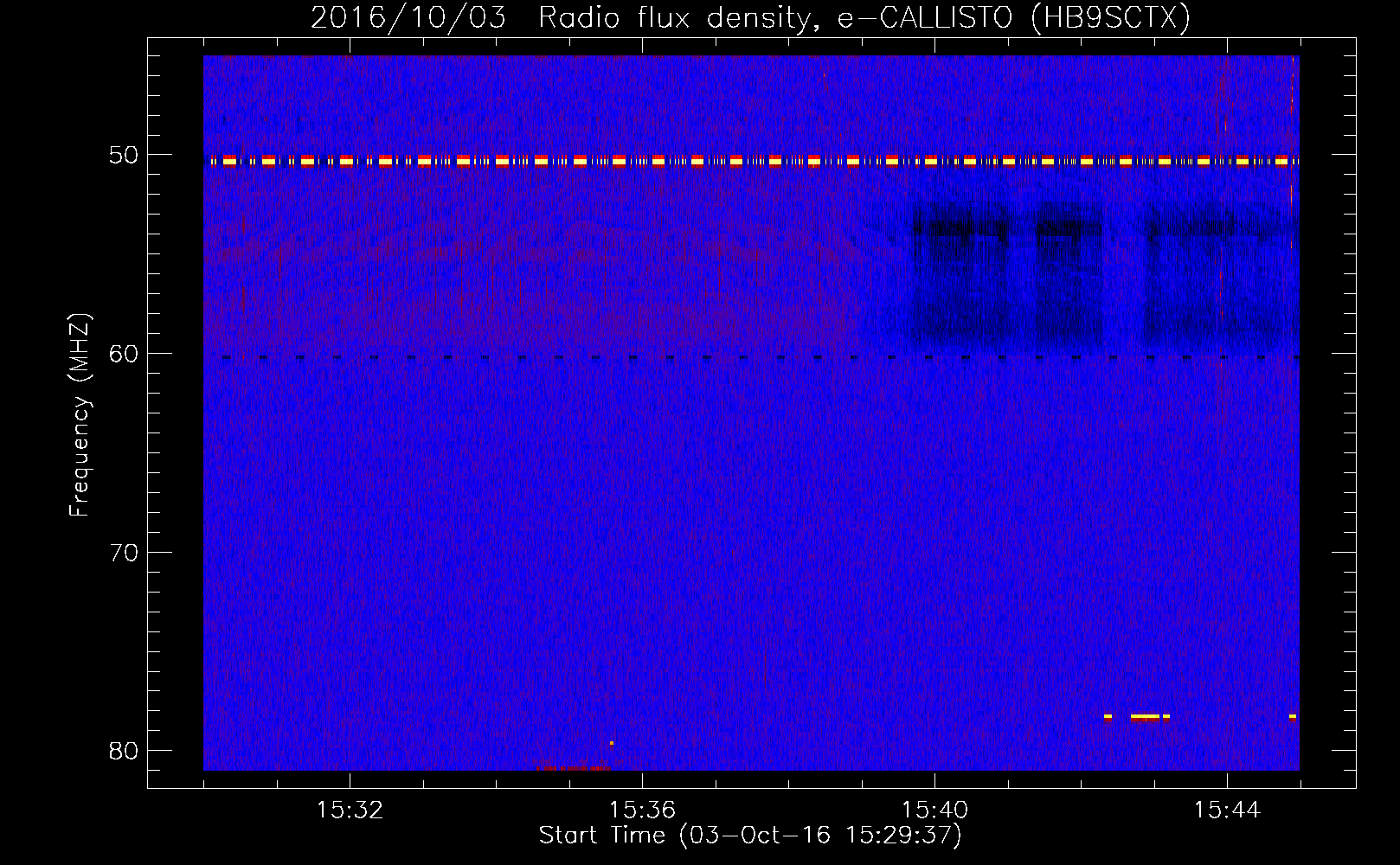Click the 60 MHz frequency tick label

pyautogui.click(x=124, y=353)
